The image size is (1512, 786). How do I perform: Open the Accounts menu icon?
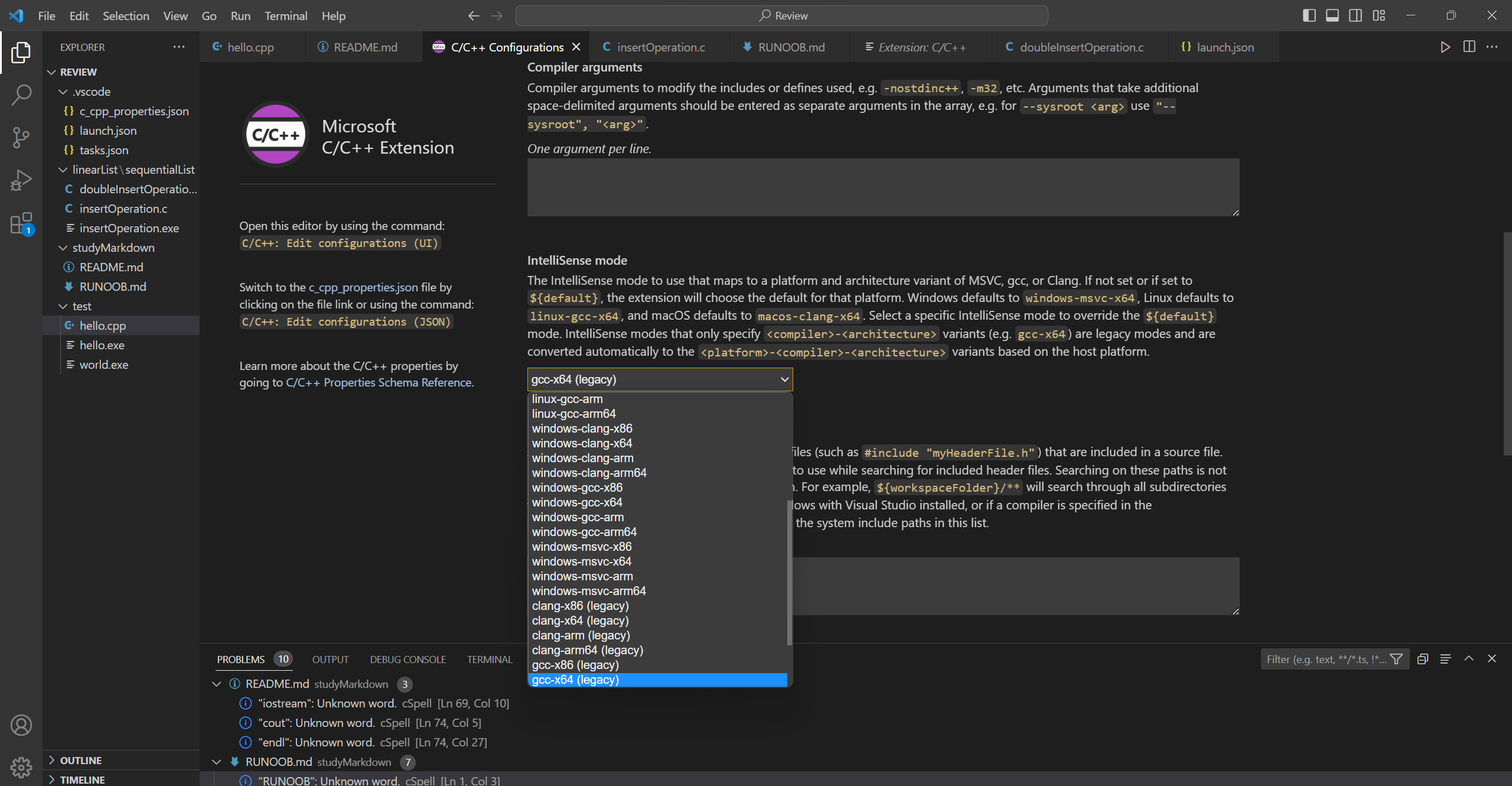(x=21, y=725)
